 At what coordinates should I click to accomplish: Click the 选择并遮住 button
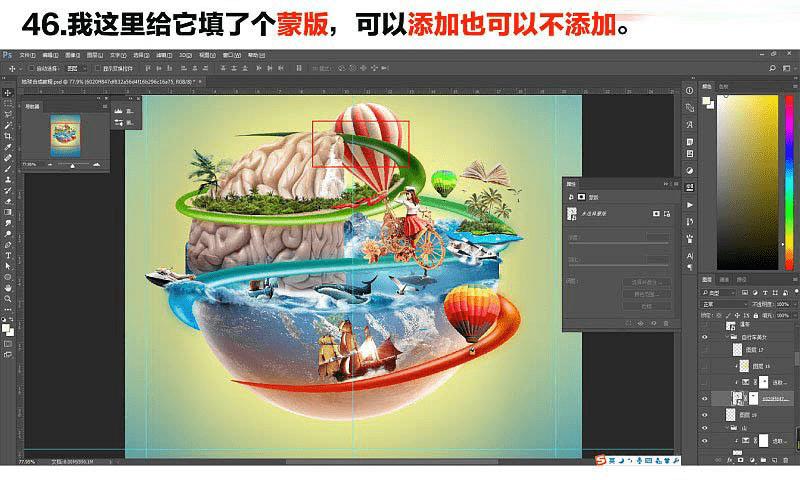tap(646, 282)
